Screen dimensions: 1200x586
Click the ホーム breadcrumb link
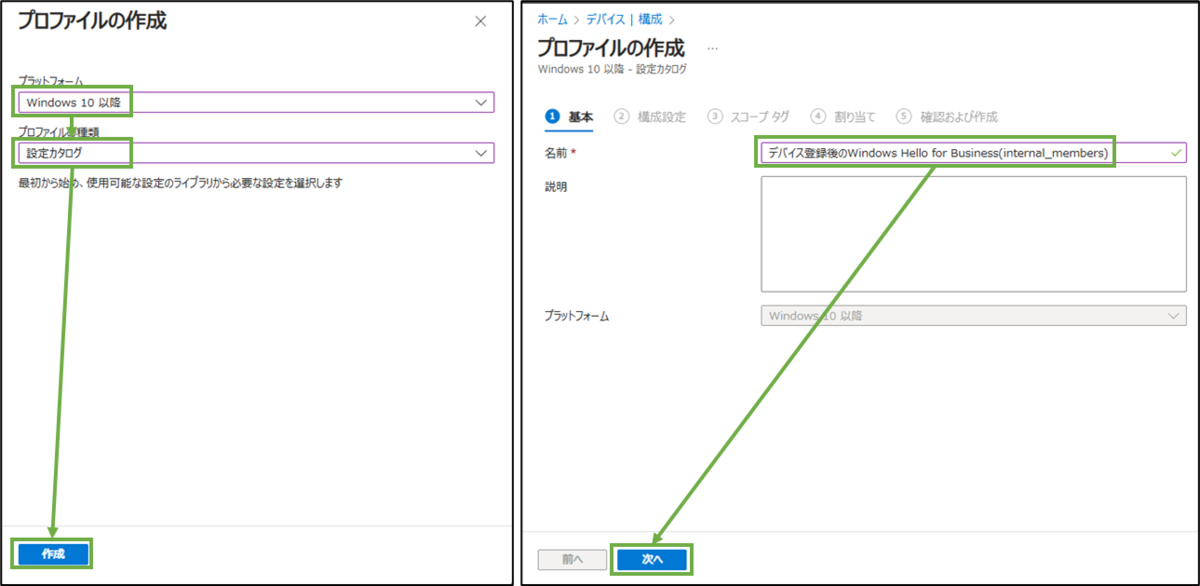coord(552,19)
